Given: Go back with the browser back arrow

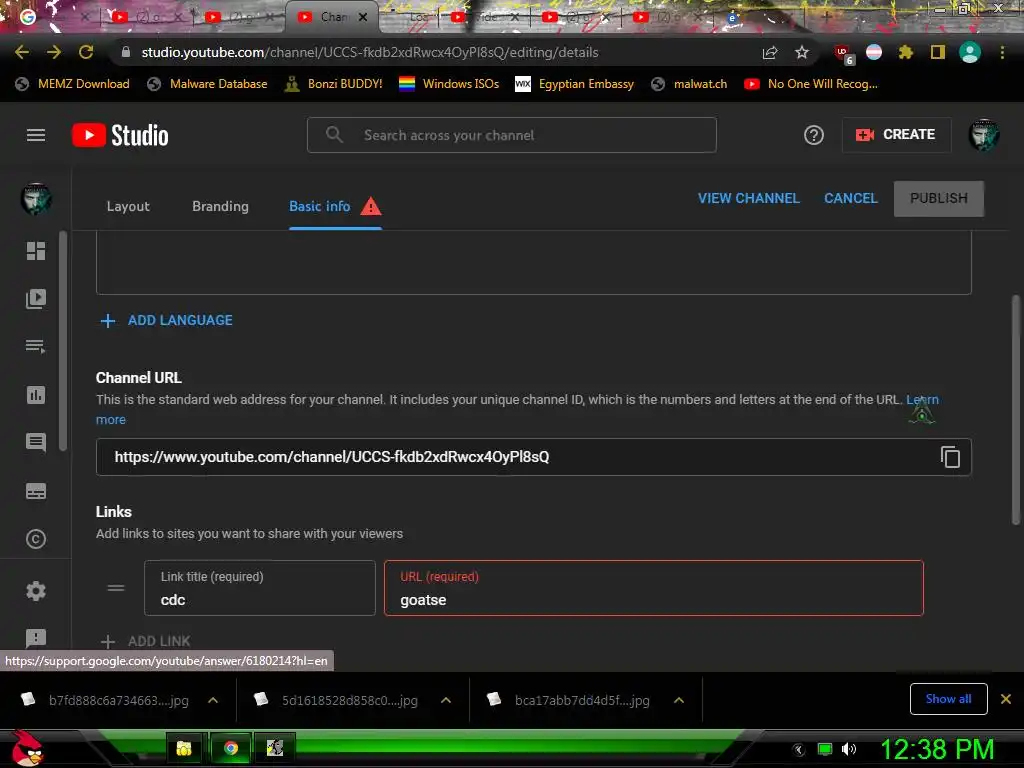Looking at the screenshot, I should tap(22, 52).
